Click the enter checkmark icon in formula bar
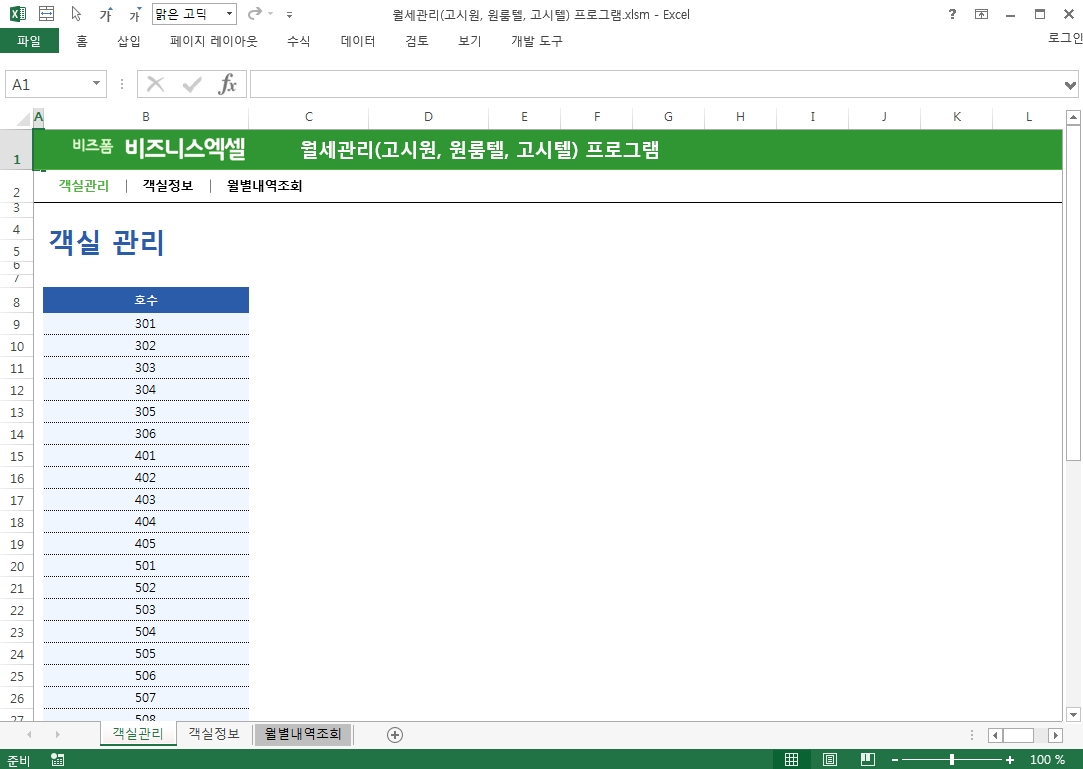 coord(192,84)
